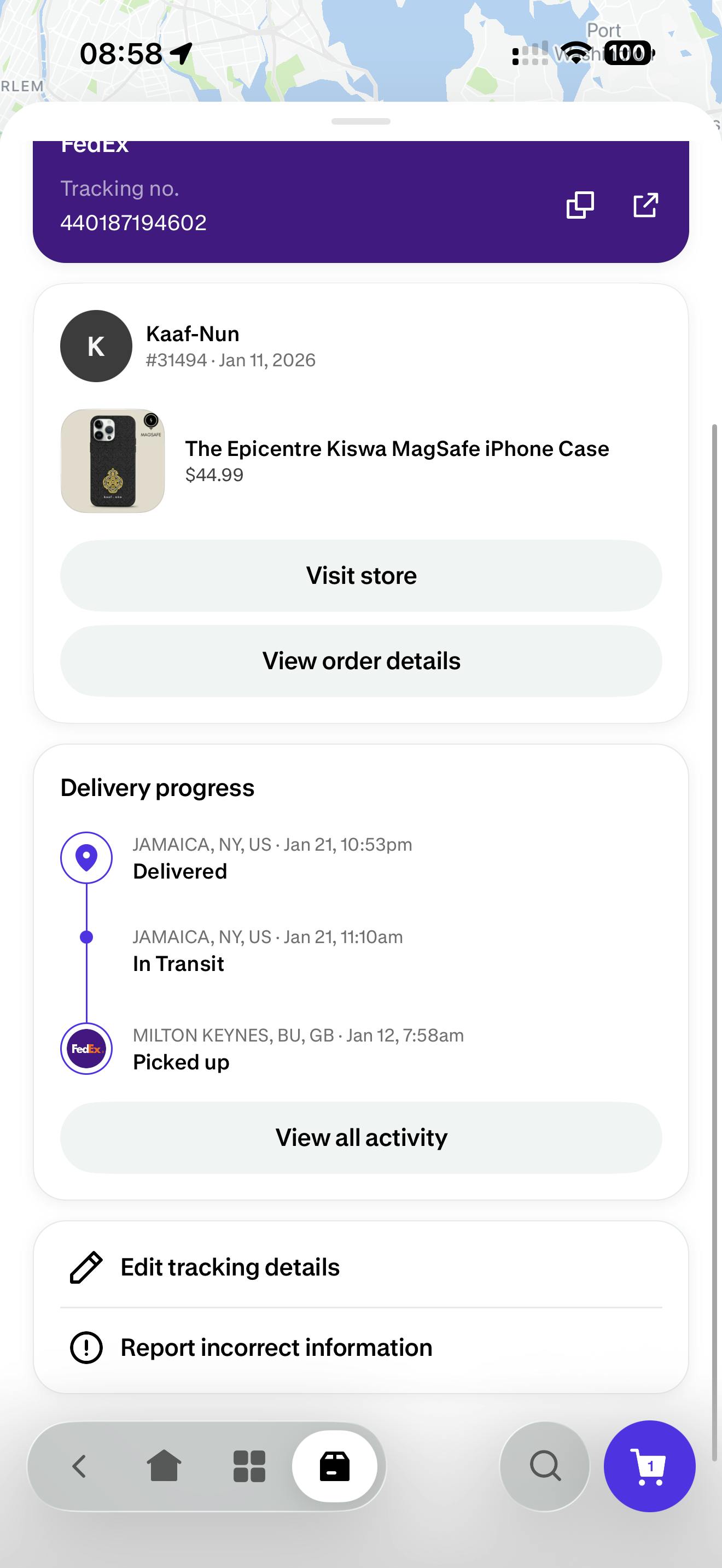Viewport: 722px width, 1568px height.
Task: Tap the FedEx logo on Picked up
Action: (x=86, y=1049)
